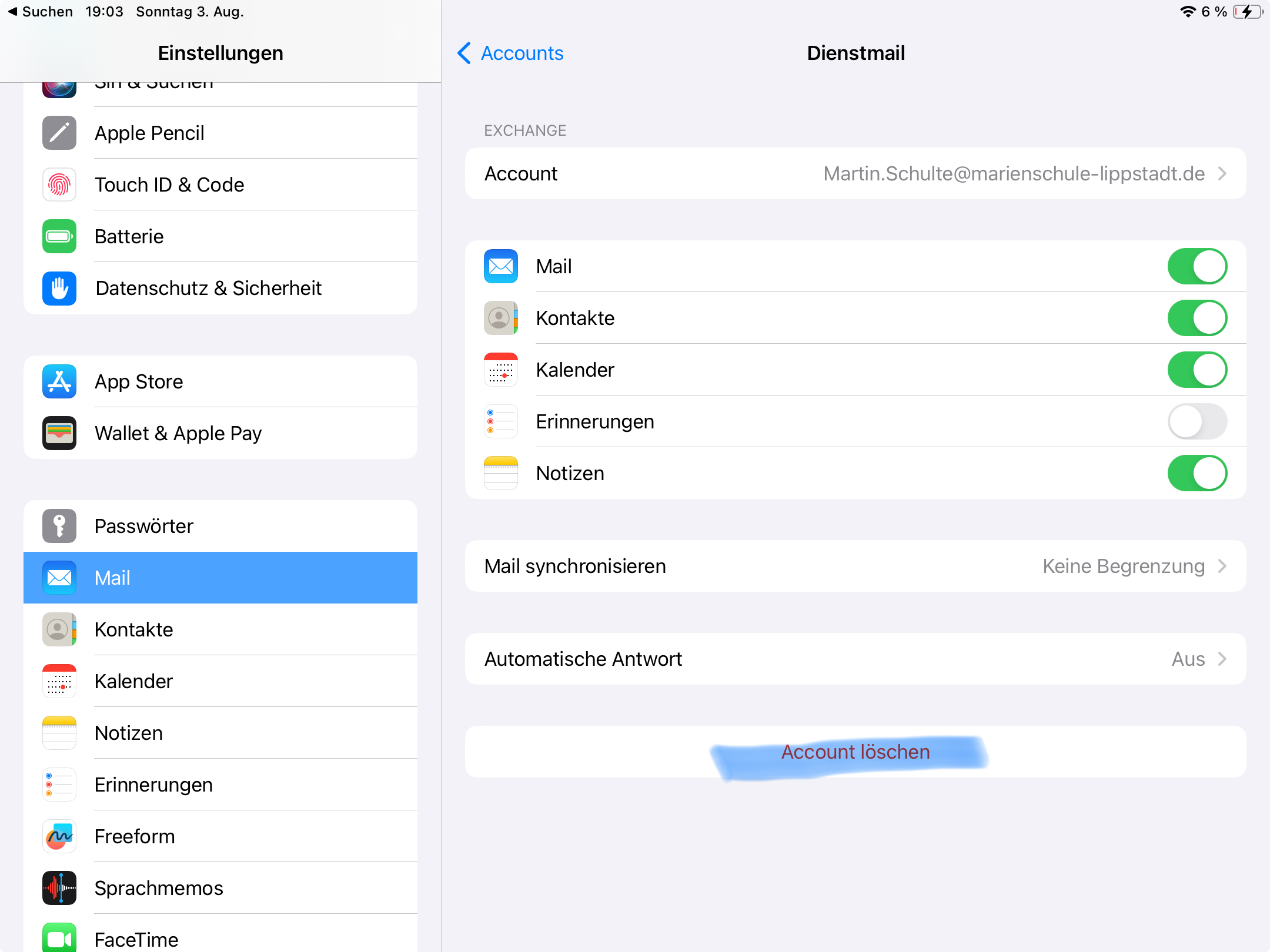The height and width of the screenshot is (952, 1270).
Task: Tap the Touch ID fingerprint icon
Action: pos(59,185)
